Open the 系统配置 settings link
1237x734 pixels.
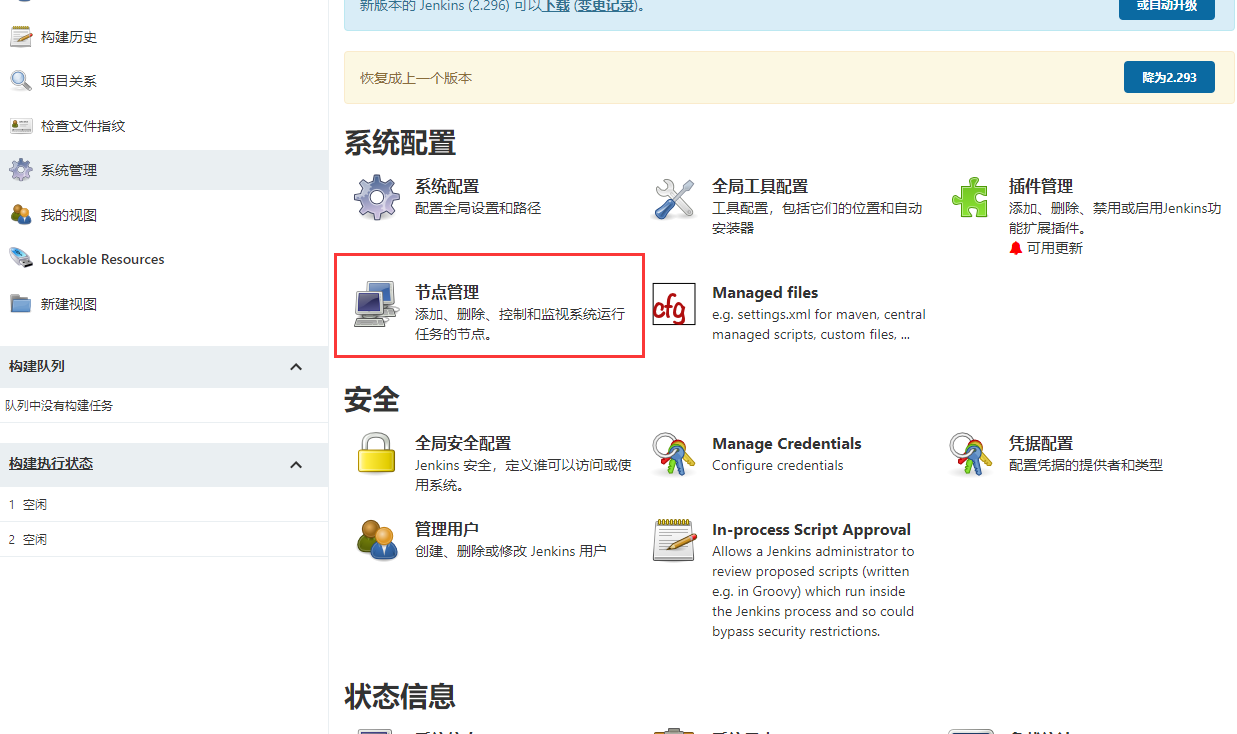447,186
